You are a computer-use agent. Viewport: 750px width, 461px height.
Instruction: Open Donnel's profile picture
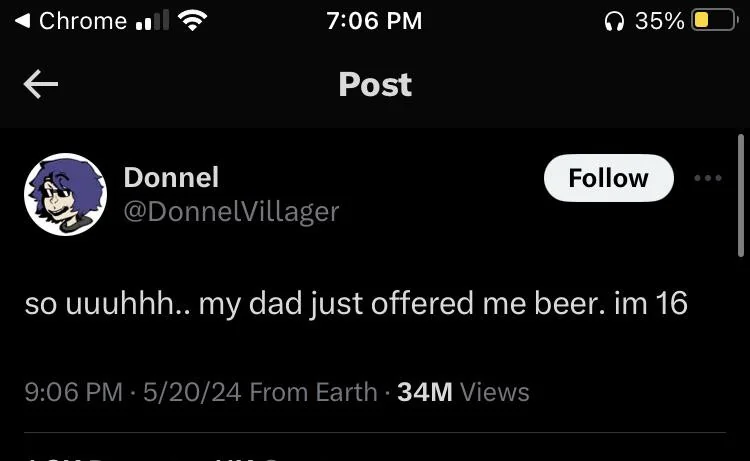pyautogui.click(x=66, y=194)
